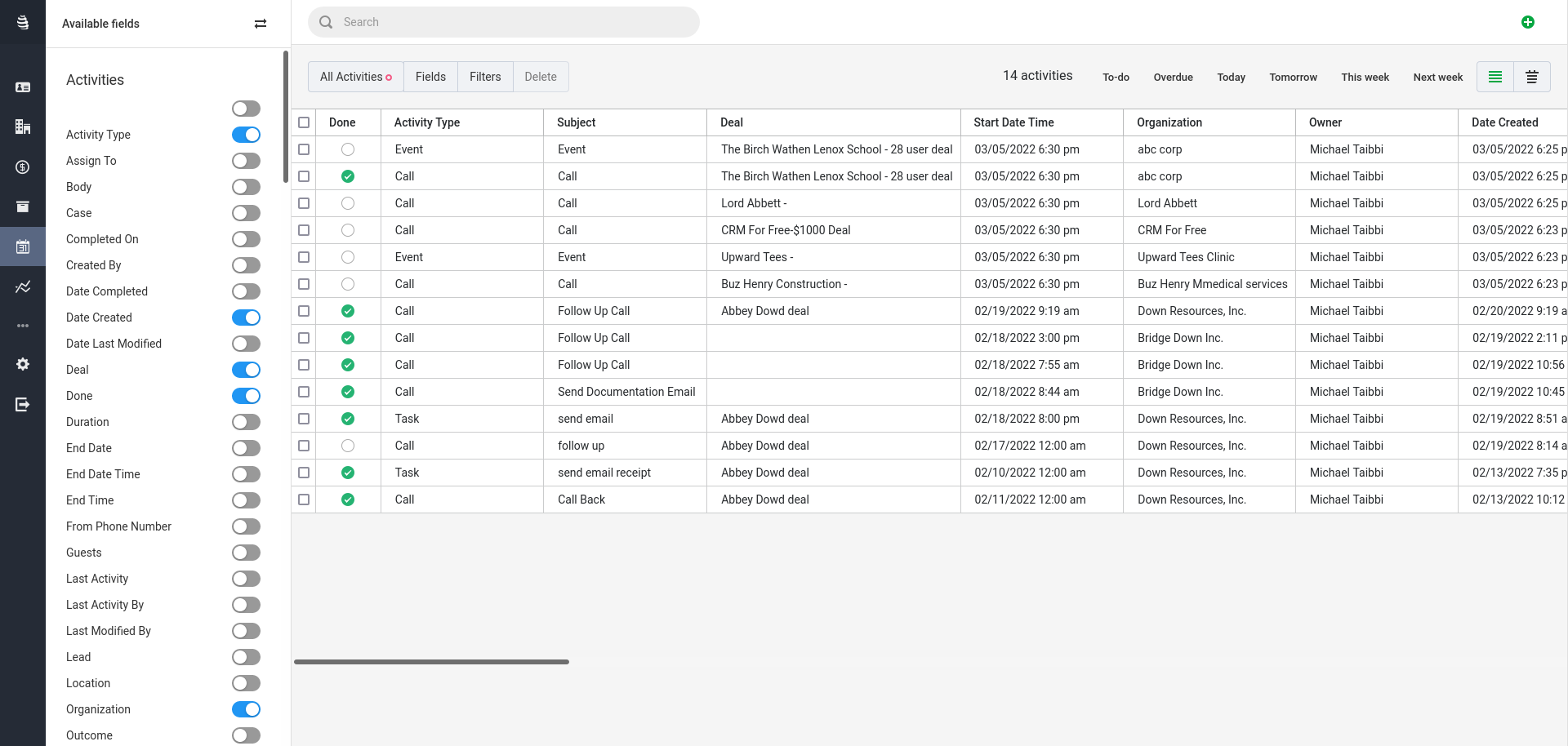
Task: Disable the Activity Type field toggle
Action: 246,135
